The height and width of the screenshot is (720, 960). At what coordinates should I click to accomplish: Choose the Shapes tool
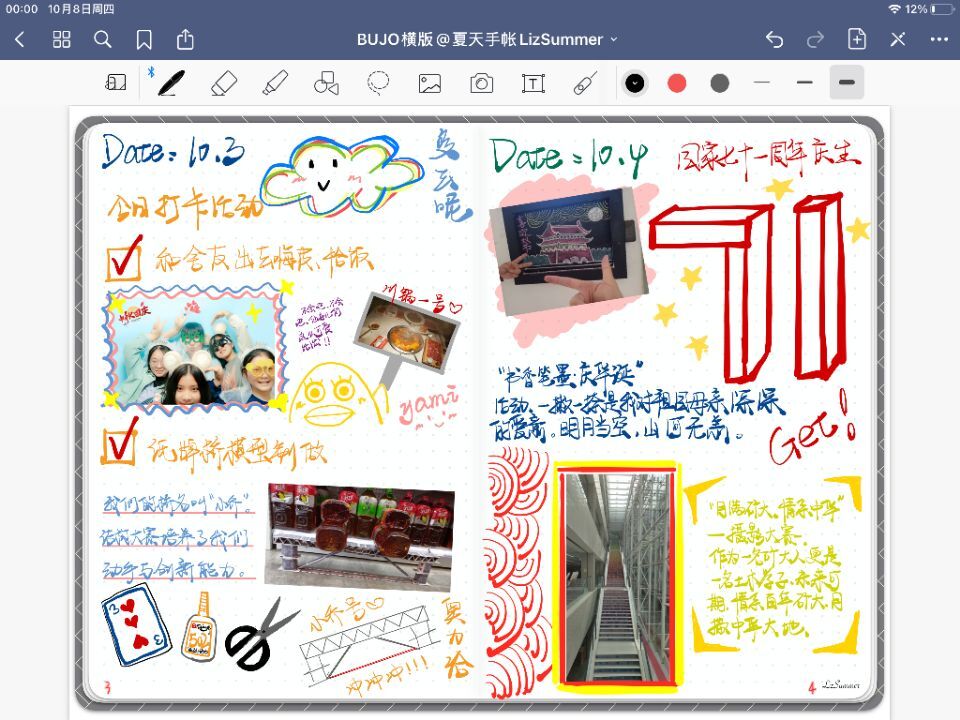tap(326, 83)
